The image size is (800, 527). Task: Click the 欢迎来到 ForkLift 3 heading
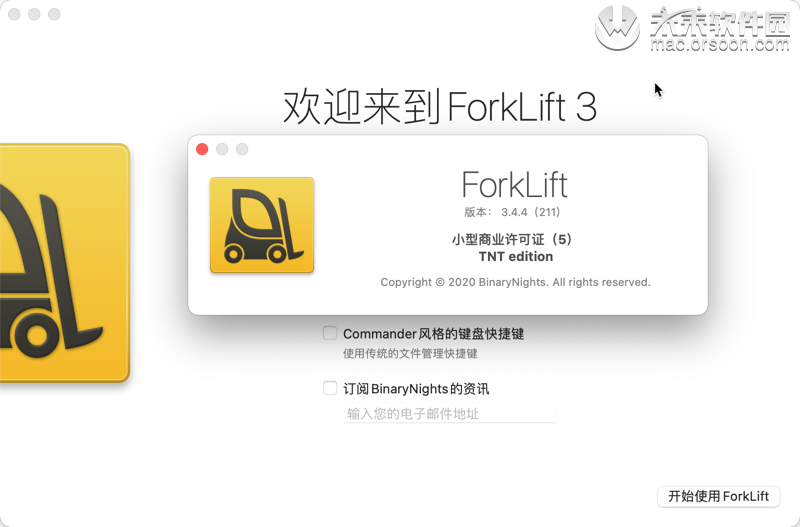440,107
